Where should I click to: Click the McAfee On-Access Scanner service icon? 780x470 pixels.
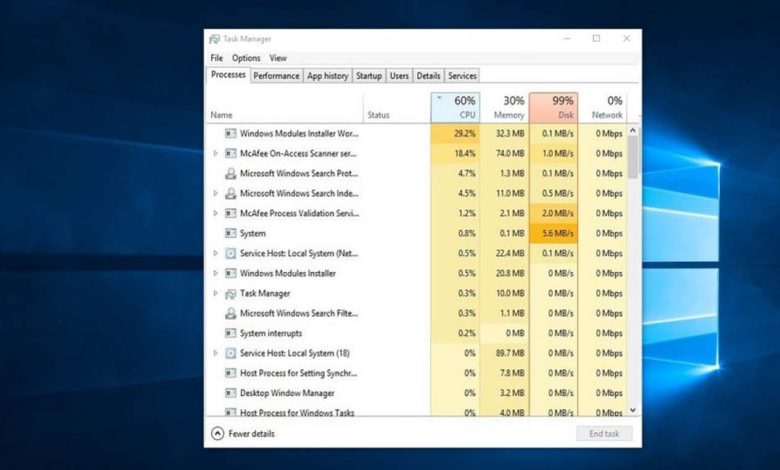(x=230, y=153)
